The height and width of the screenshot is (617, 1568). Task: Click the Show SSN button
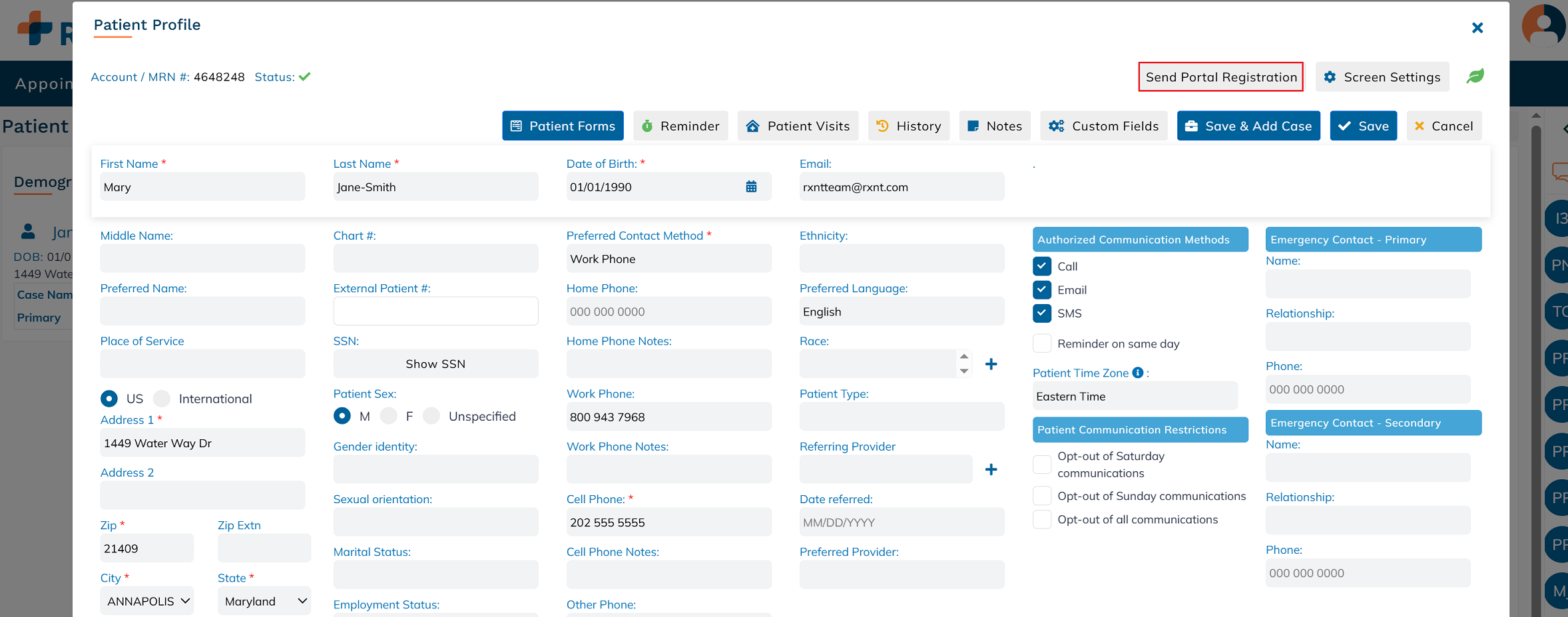click(435, 364)
